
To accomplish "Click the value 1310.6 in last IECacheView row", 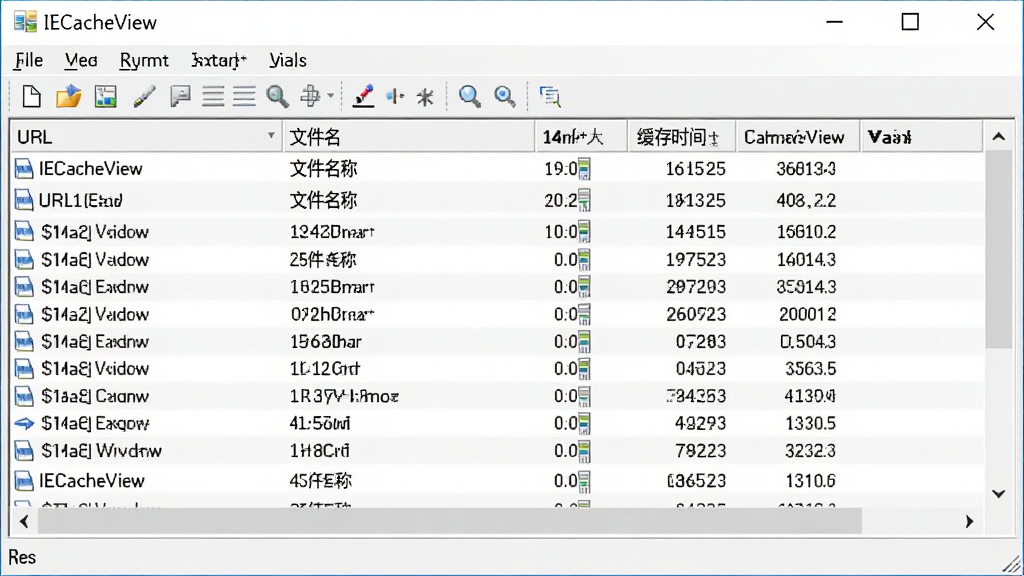I will point(810,481).
